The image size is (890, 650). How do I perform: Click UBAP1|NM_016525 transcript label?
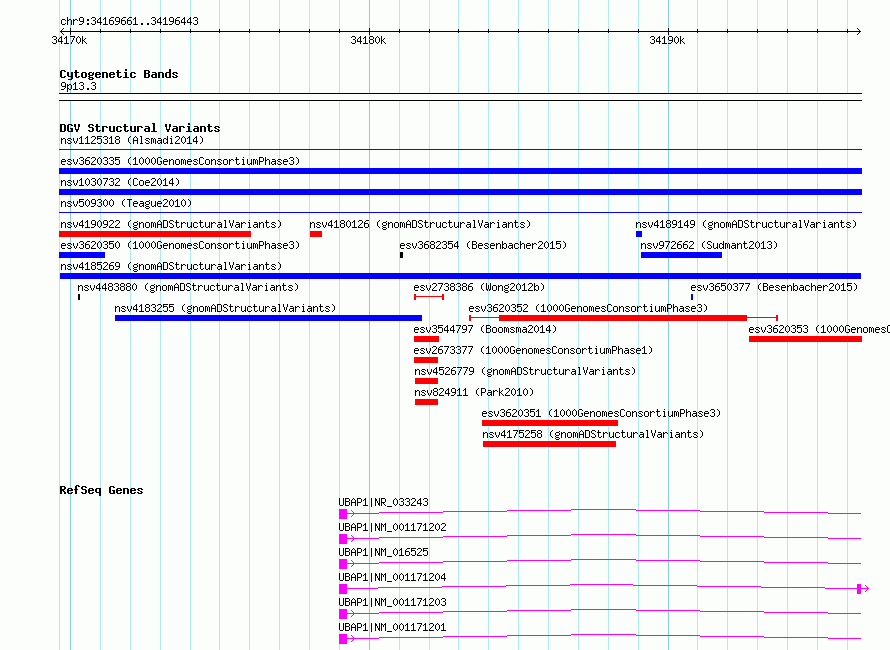384,552
